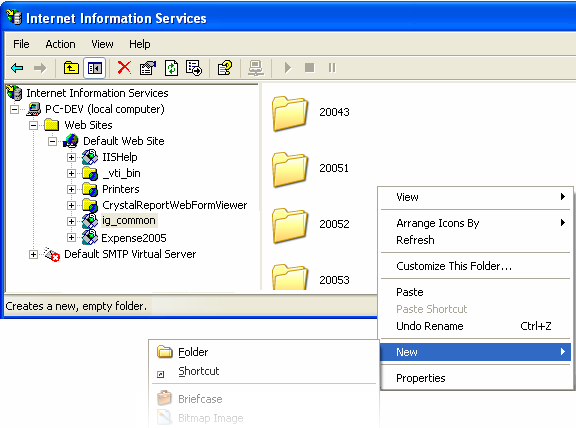
Task: Click the Default Web Site globe icon
Action: point(71,141)
